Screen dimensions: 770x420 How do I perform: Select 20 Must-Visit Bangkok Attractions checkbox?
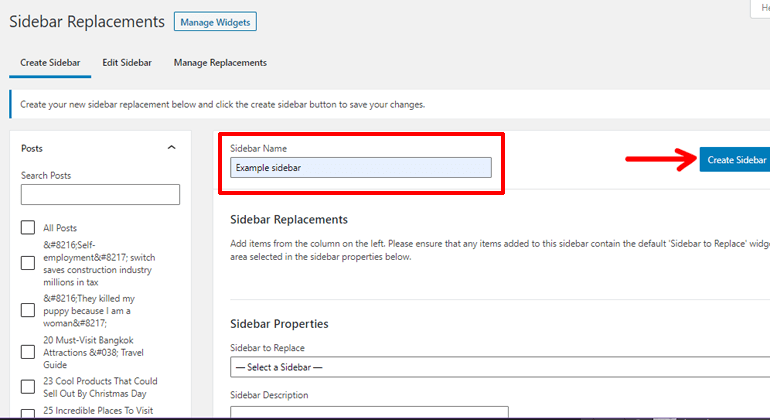(28, 353)
